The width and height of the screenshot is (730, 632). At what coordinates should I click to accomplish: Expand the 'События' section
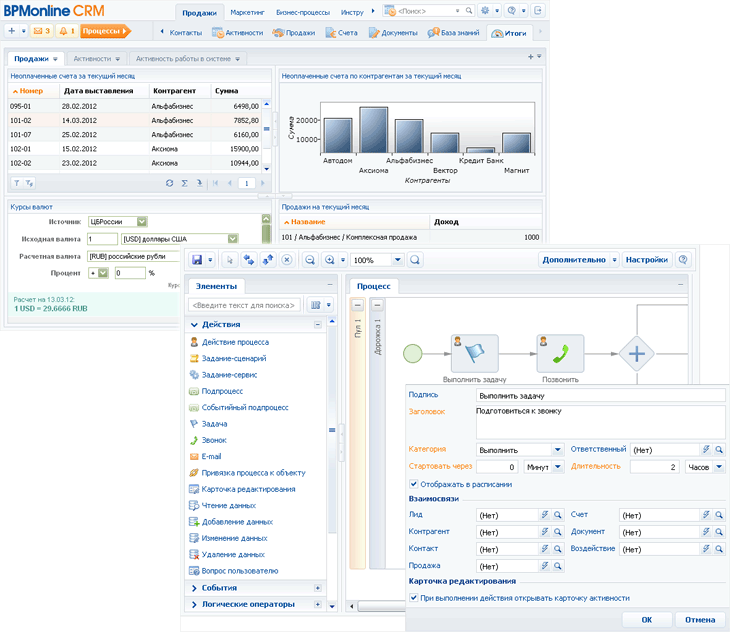(193, 588)
